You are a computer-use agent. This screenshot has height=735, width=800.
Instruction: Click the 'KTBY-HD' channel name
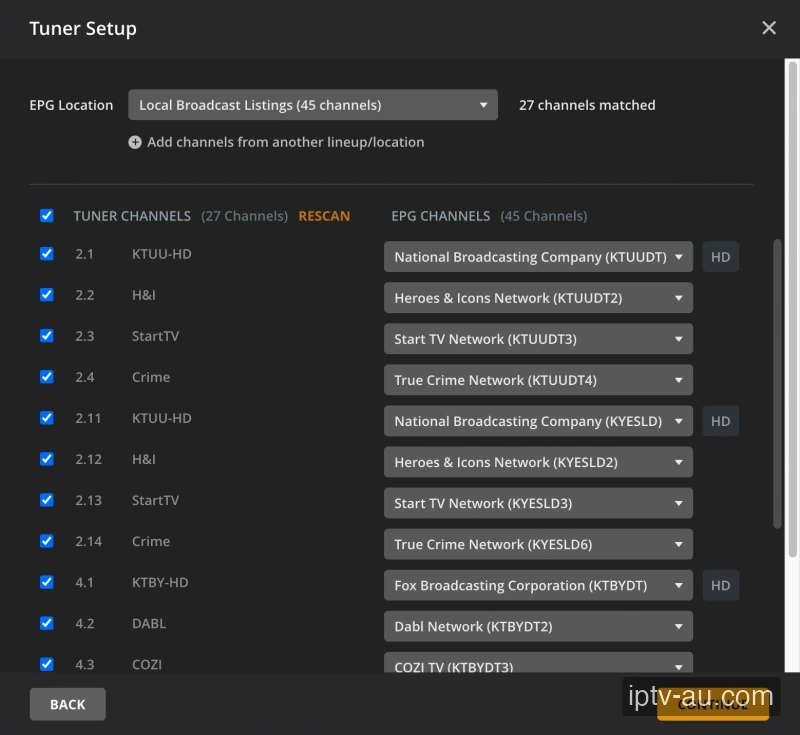pos(160,582)
